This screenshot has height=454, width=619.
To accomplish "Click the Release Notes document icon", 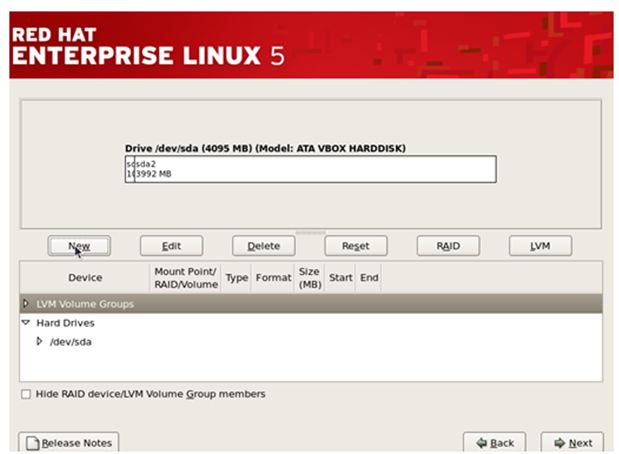I will tap(32, 443).
